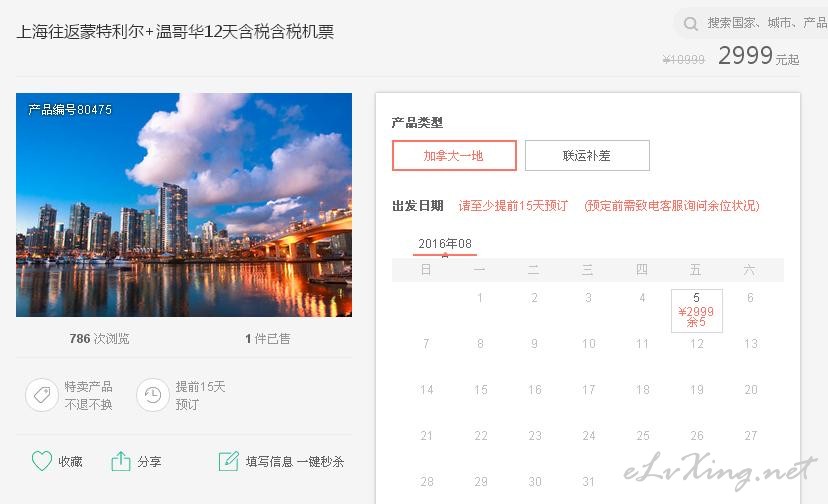
Task: Click calendar date 23
Action: click(534, 436)
